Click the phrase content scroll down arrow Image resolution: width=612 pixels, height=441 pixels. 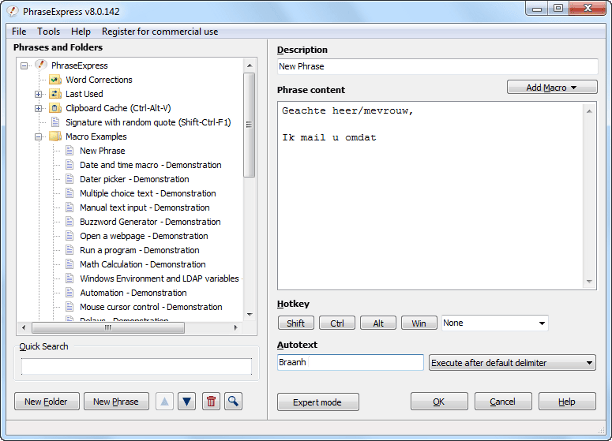point(589,282)
